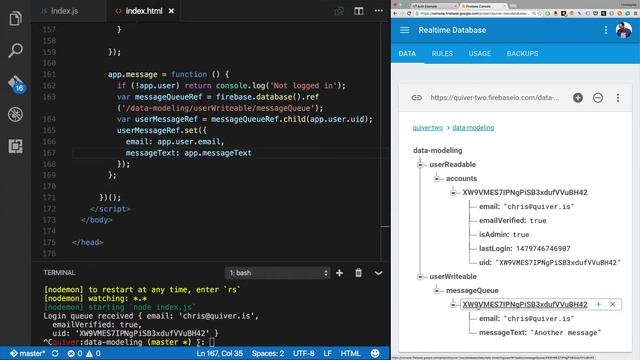This screenshot has height=360, width=640.
Task: Click the user avatar in Firebase console
Action: tap(624, 30)
